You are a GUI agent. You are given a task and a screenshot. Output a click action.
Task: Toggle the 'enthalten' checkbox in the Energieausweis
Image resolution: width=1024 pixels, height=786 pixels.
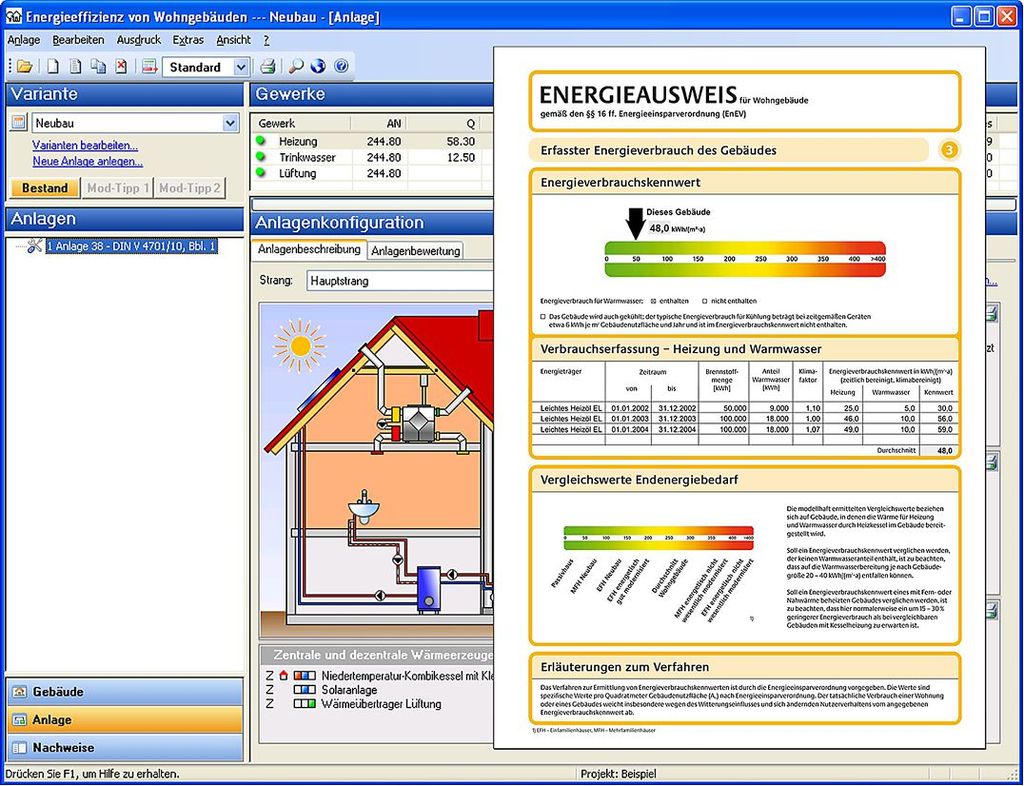(x=653, y=301)
